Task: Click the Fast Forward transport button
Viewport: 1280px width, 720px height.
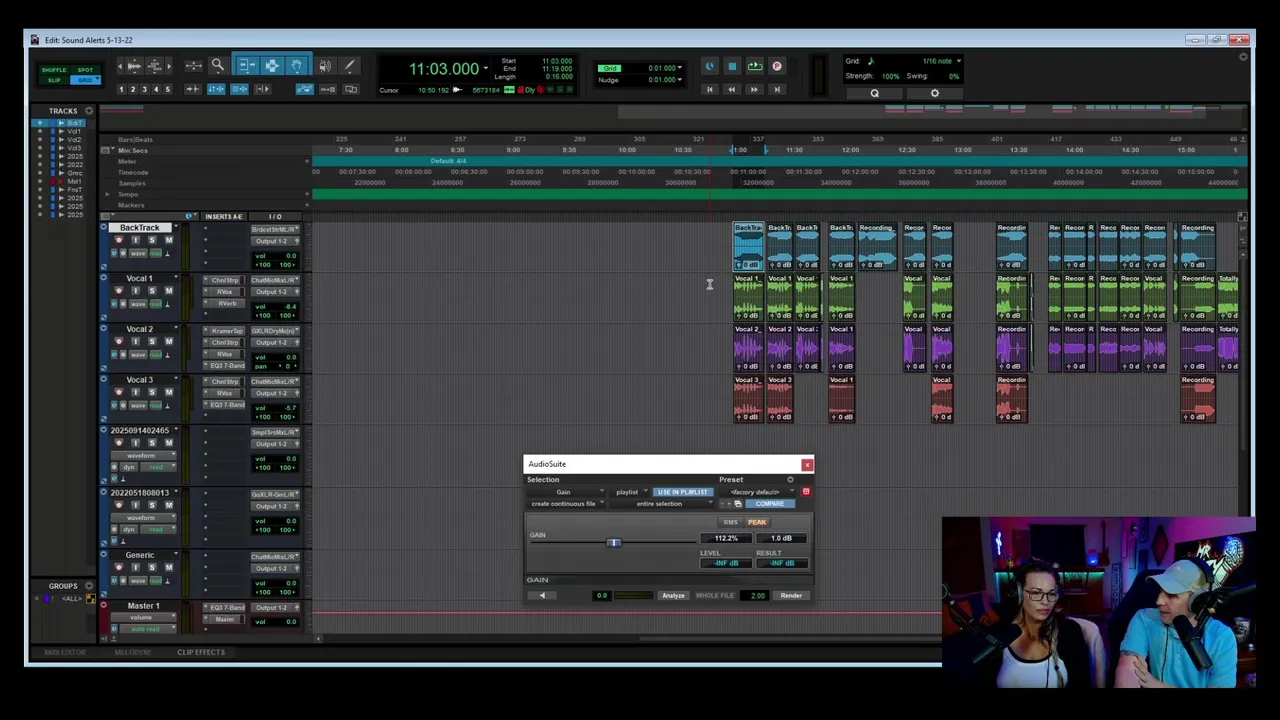Action: tap(754, 89)
